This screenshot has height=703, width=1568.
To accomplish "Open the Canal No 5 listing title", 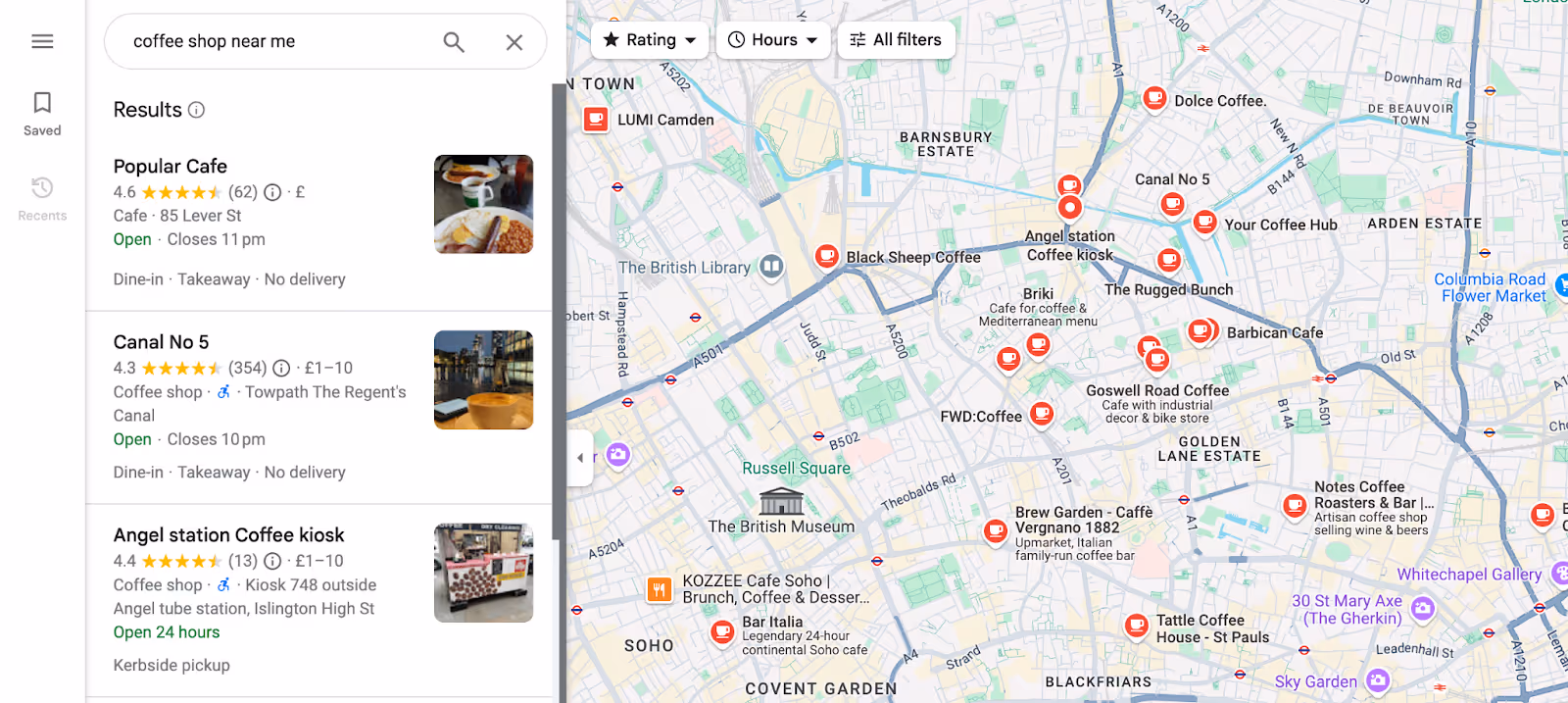I will pyautogui.click(x=162, y=341).
